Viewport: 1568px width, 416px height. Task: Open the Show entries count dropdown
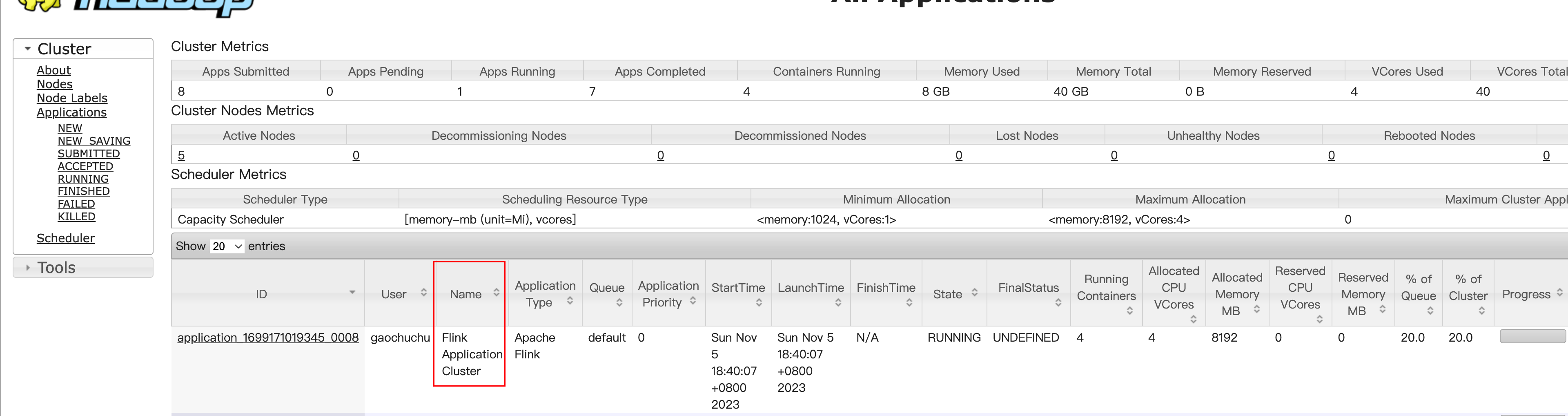click(227, 247)
